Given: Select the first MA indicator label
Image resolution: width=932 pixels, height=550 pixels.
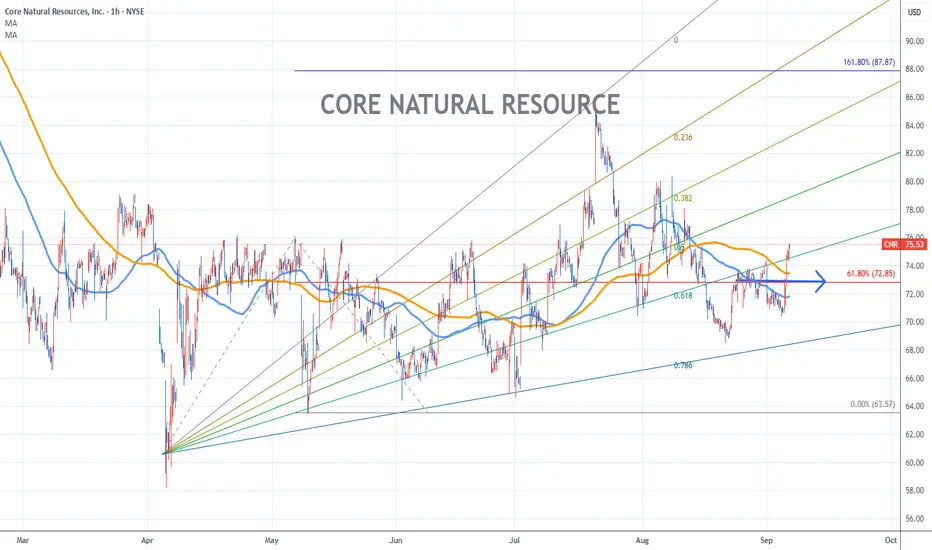Looking at the screenshot, I should pos(11,23).
